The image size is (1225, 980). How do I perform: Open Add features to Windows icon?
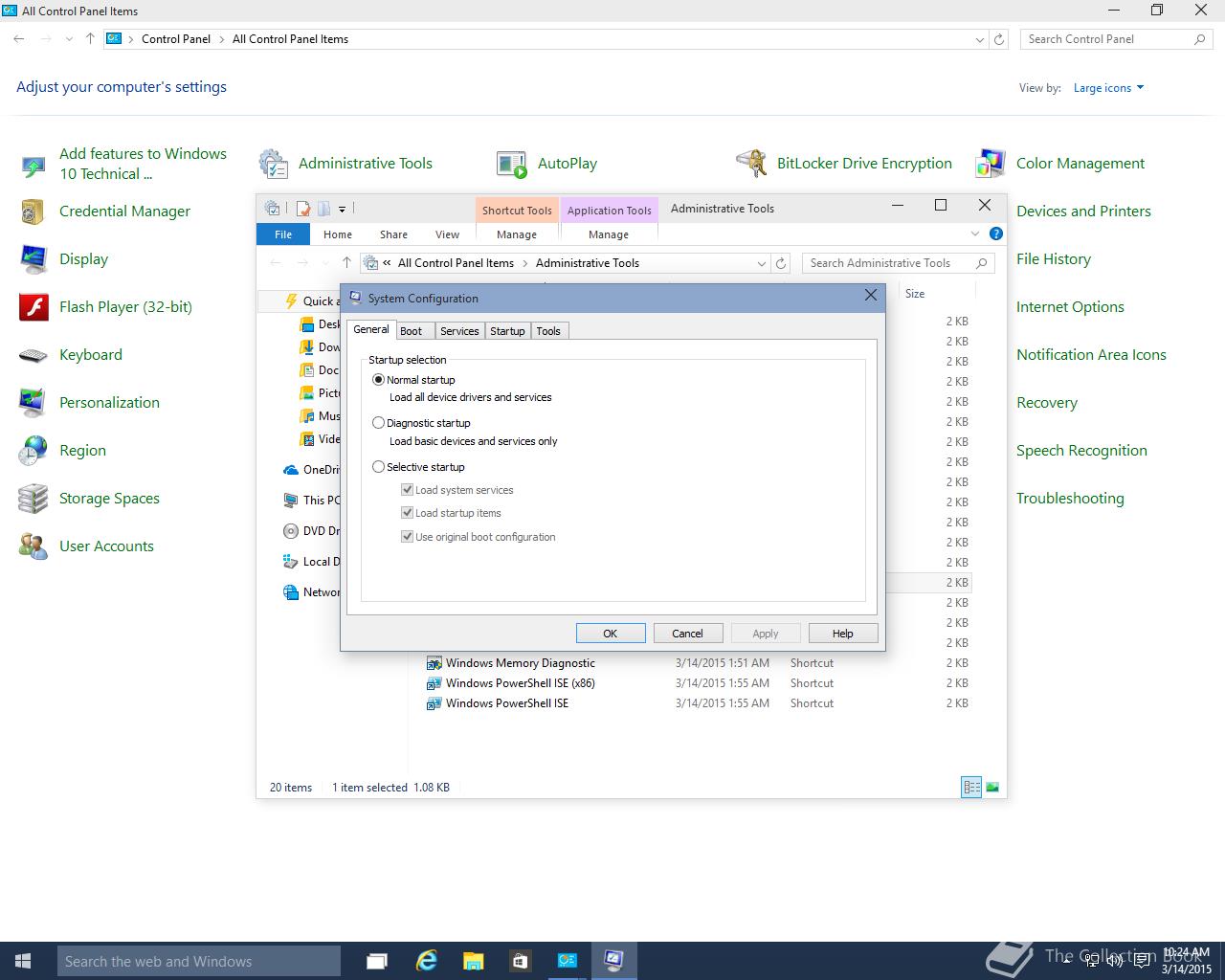pyautogui.click(x=33, y=165)
